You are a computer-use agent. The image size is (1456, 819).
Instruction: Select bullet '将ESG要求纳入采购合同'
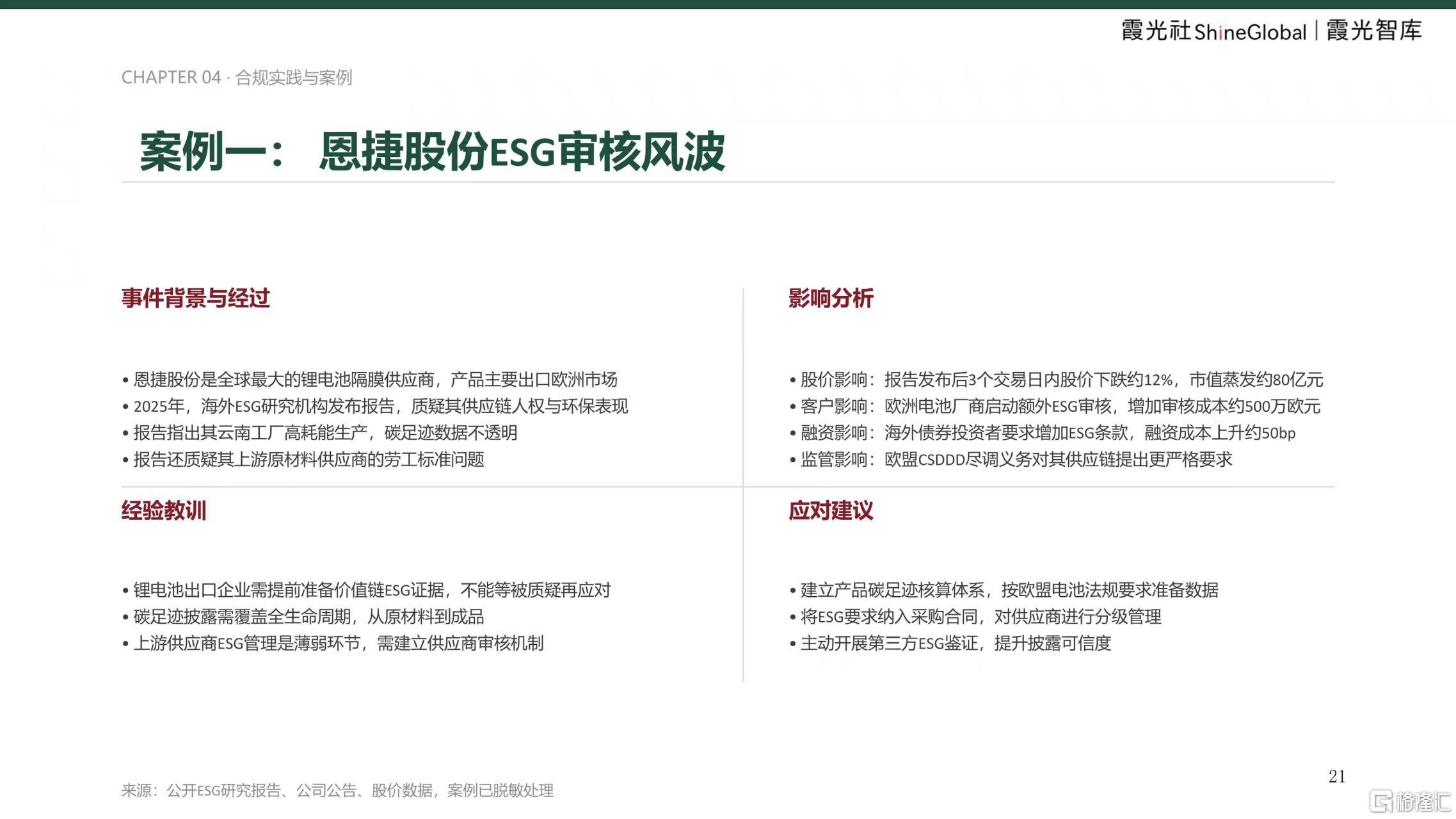975,617
